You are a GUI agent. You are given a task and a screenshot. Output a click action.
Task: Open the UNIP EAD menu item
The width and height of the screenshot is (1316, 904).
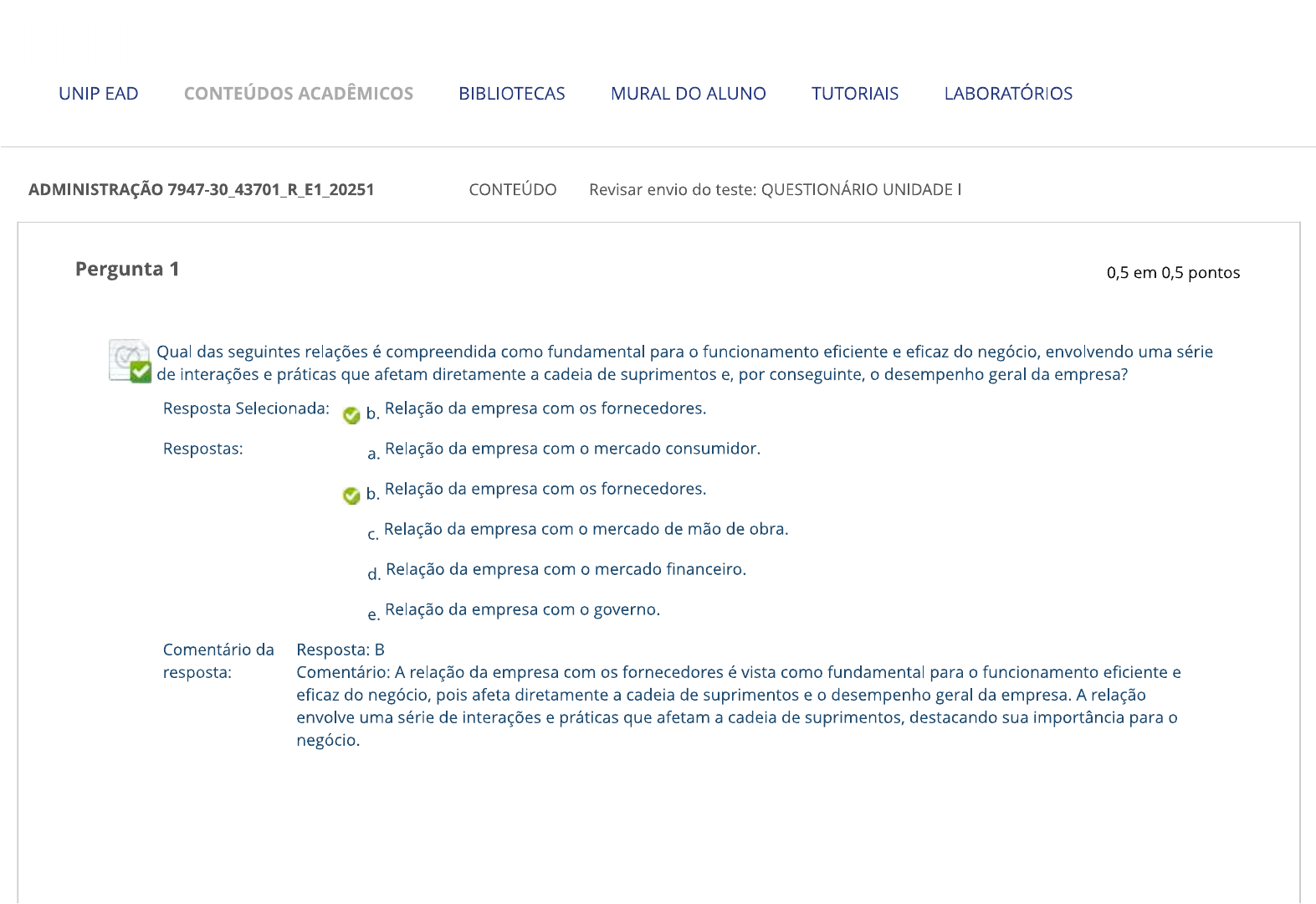coord(99,94)
